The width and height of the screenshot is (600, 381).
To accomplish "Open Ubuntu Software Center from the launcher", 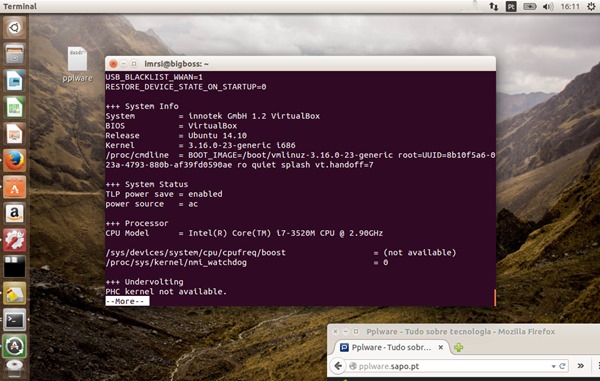I will click(x=15, y=187).
